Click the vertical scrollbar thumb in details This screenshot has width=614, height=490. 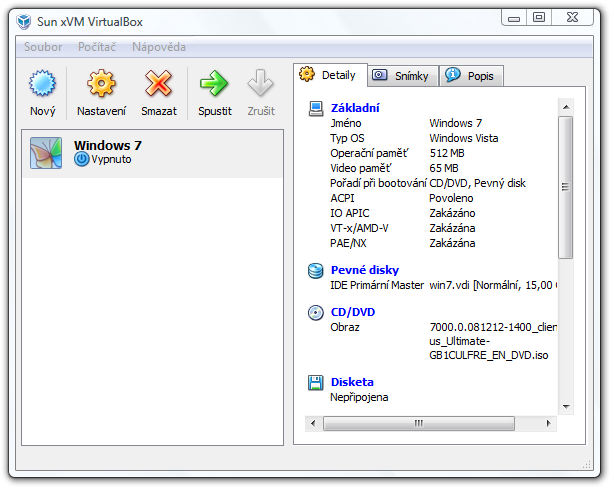(x=566, y=187)
